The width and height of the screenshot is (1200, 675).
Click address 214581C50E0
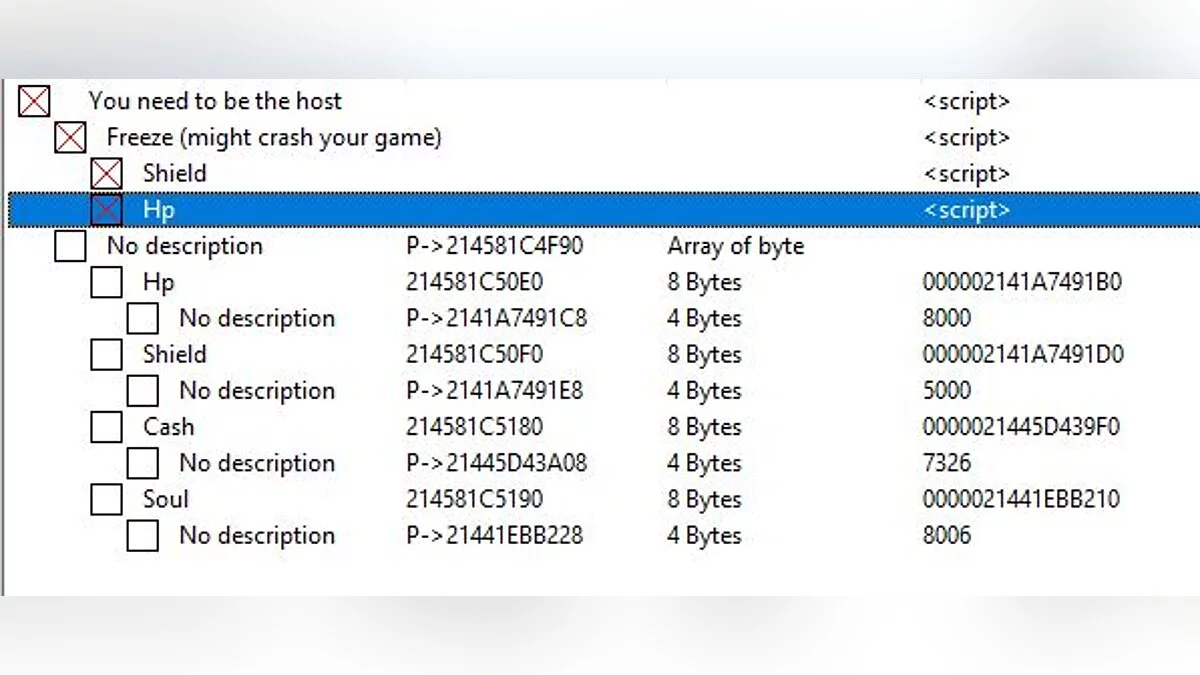coord(474,282)
